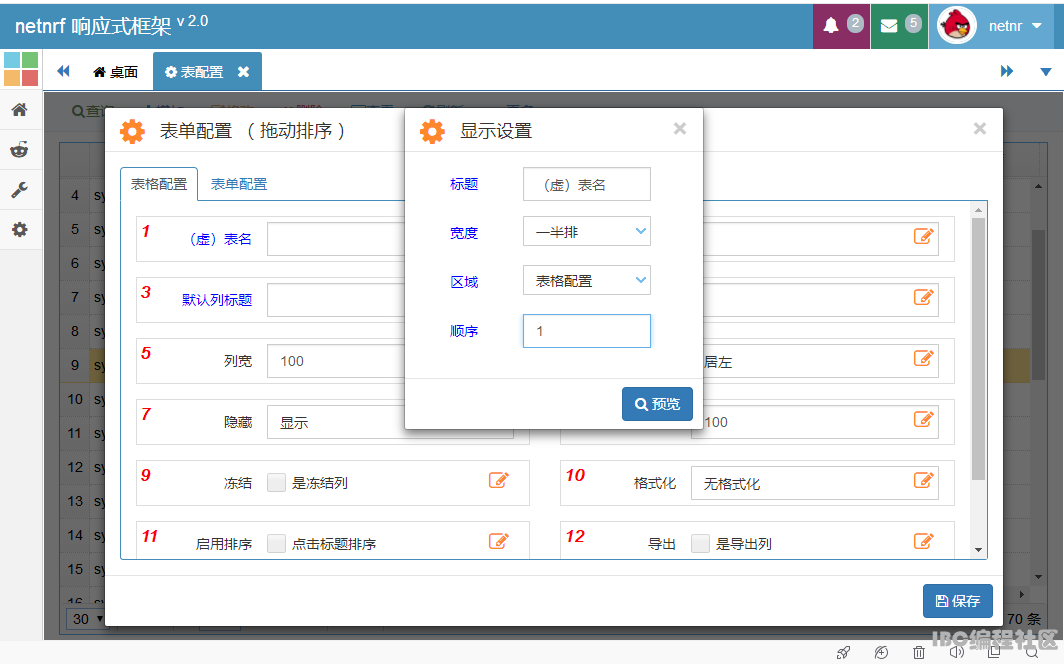Click the 标题 input field

pos(587,184)
